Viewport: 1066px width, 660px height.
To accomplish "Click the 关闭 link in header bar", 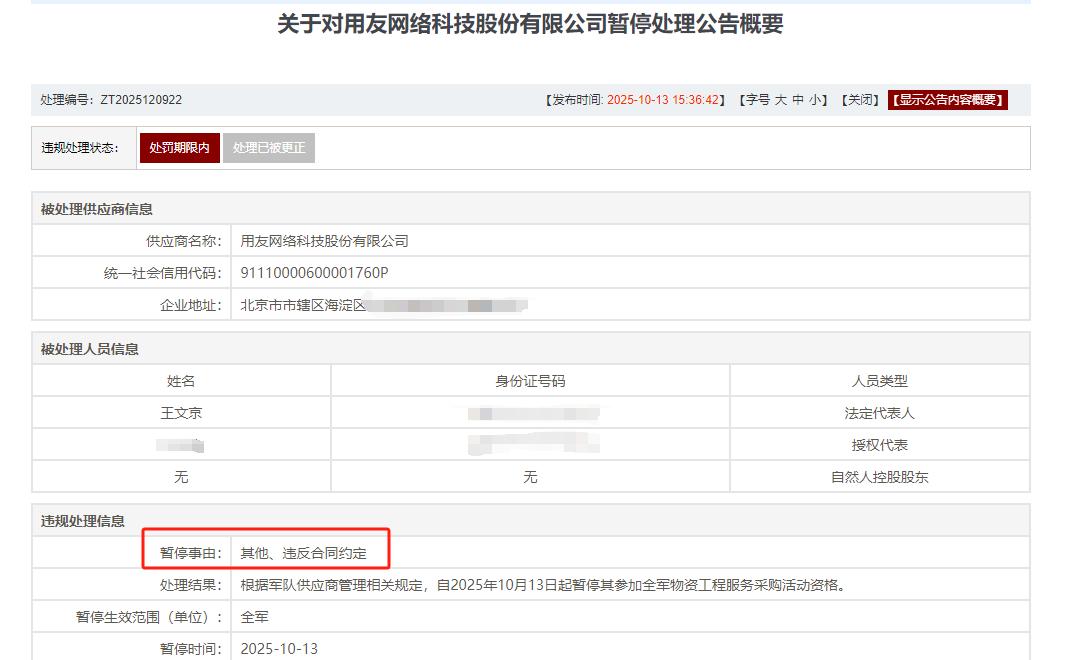I will 860,100.
